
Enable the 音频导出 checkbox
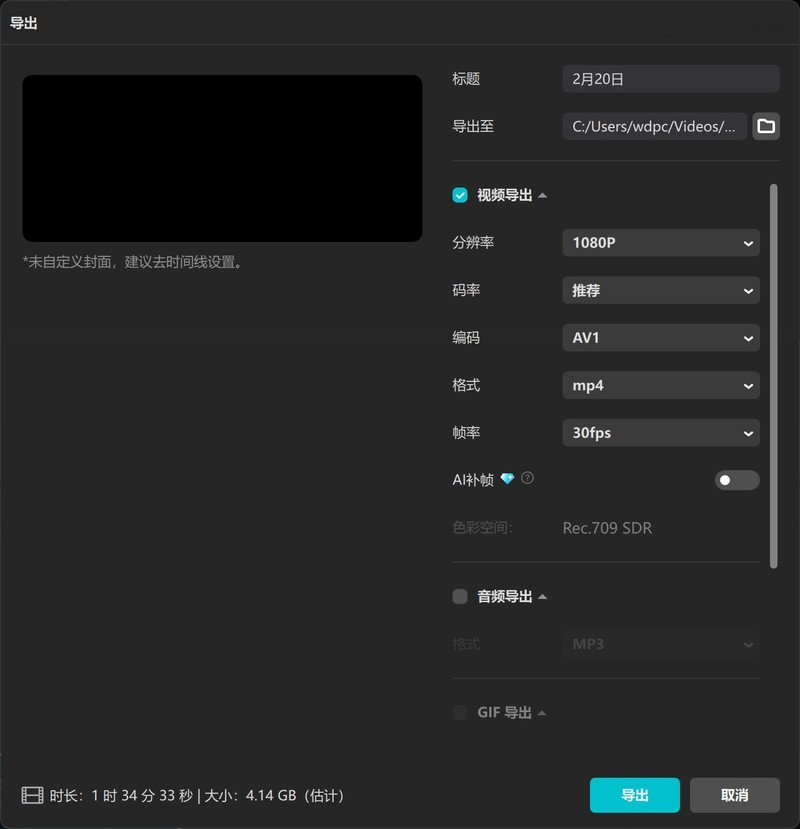coord(459,596)
